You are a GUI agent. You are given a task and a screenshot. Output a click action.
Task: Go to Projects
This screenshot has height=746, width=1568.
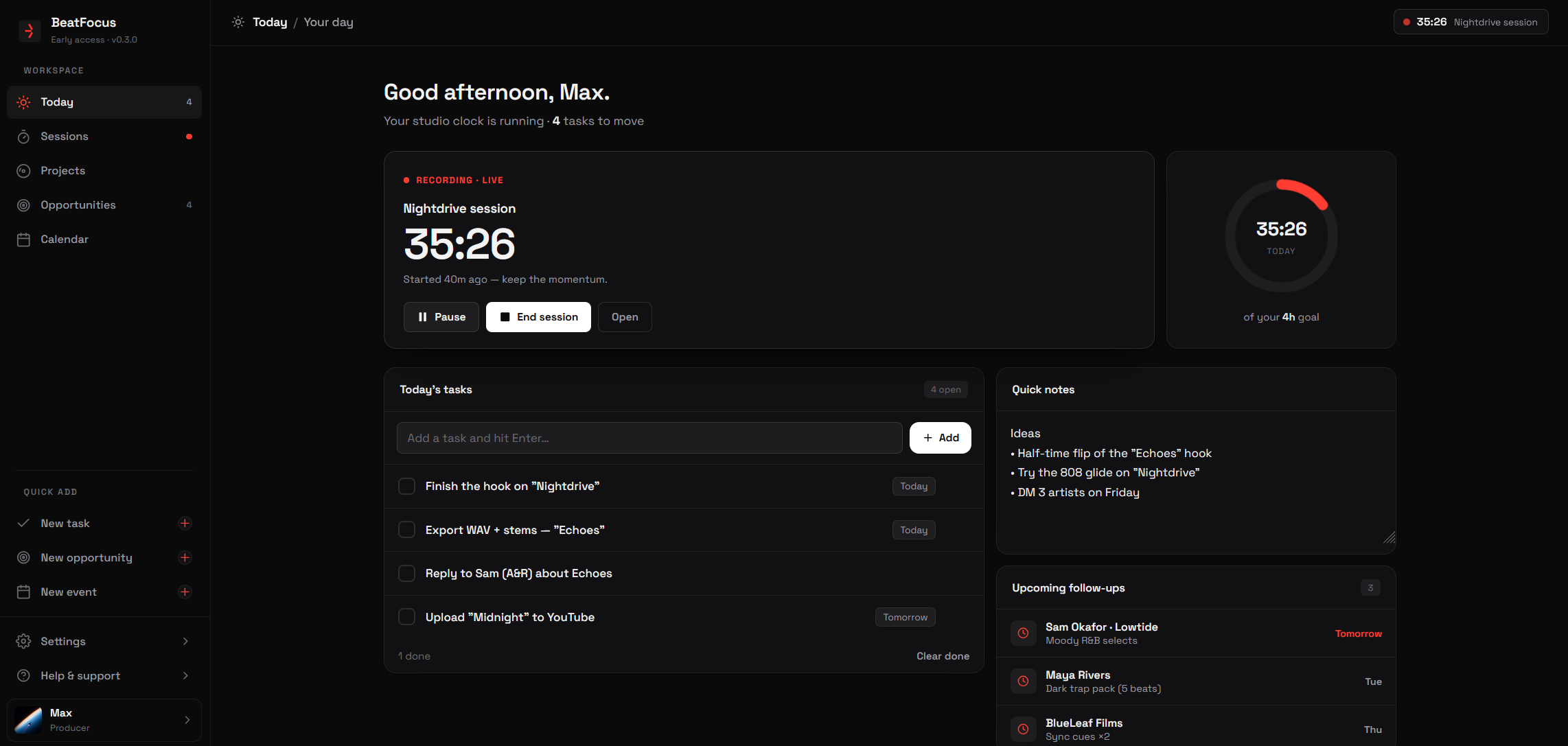click(104, 171)
